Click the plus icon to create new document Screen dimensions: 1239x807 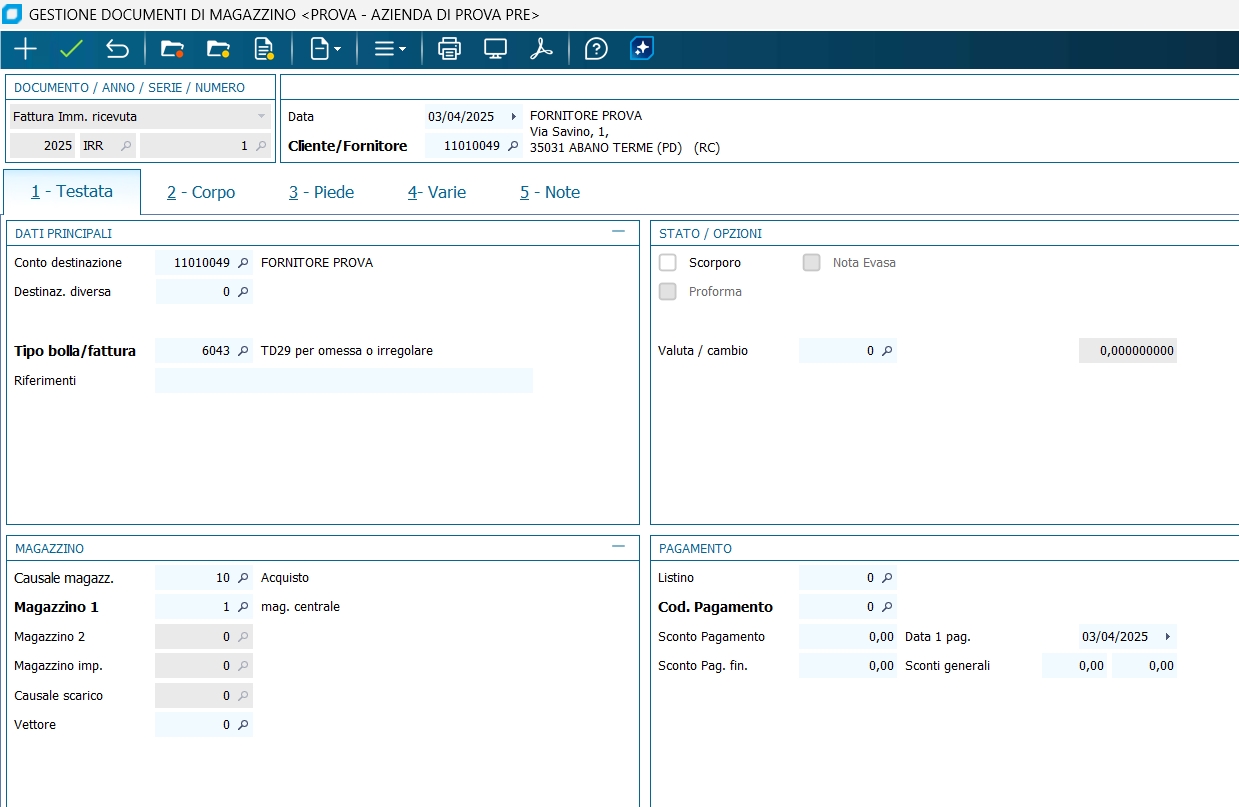click(x=25, y=49)
